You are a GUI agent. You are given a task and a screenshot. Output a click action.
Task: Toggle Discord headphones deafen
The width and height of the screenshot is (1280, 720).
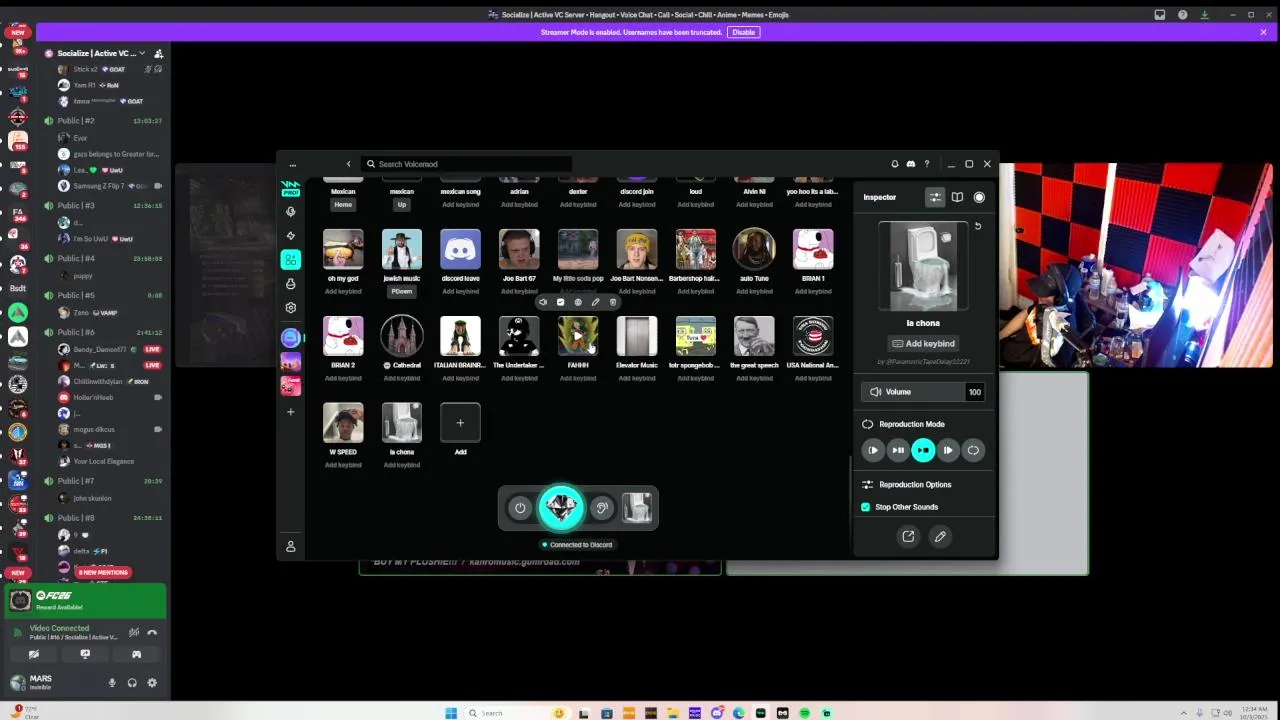pos(132,683)
